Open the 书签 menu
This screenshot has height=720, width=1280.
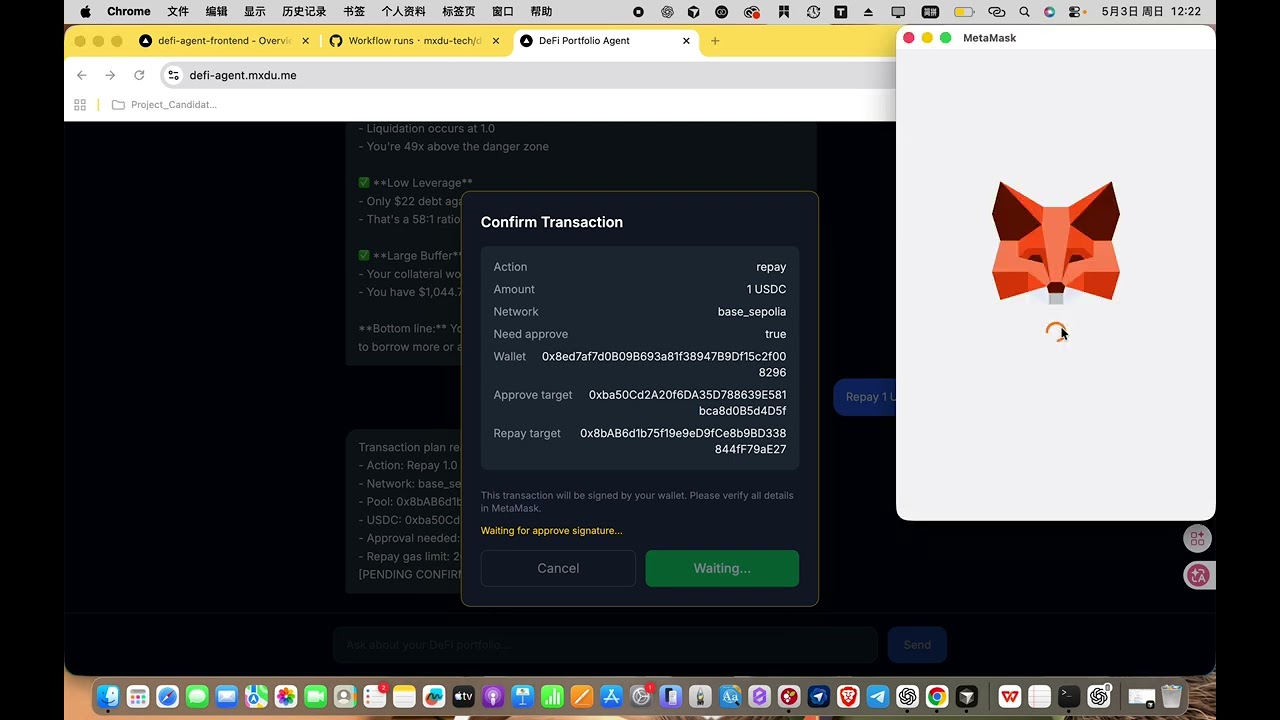tap(354, 12)
